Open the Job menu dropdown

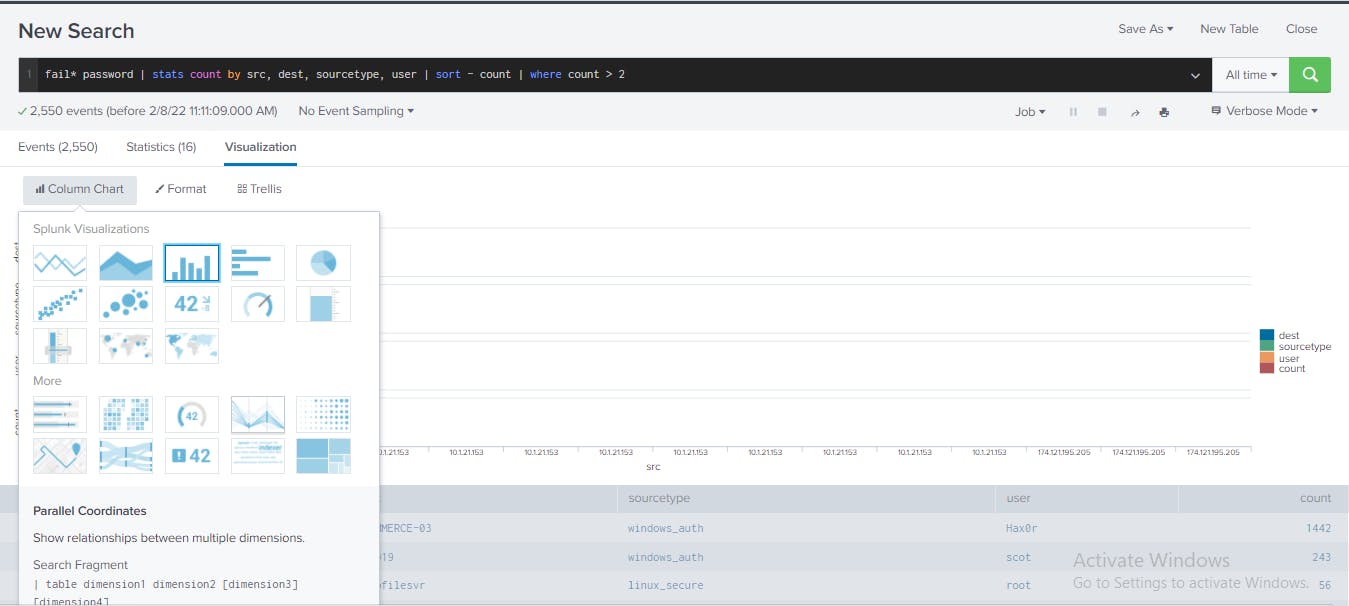[1030, 112]
